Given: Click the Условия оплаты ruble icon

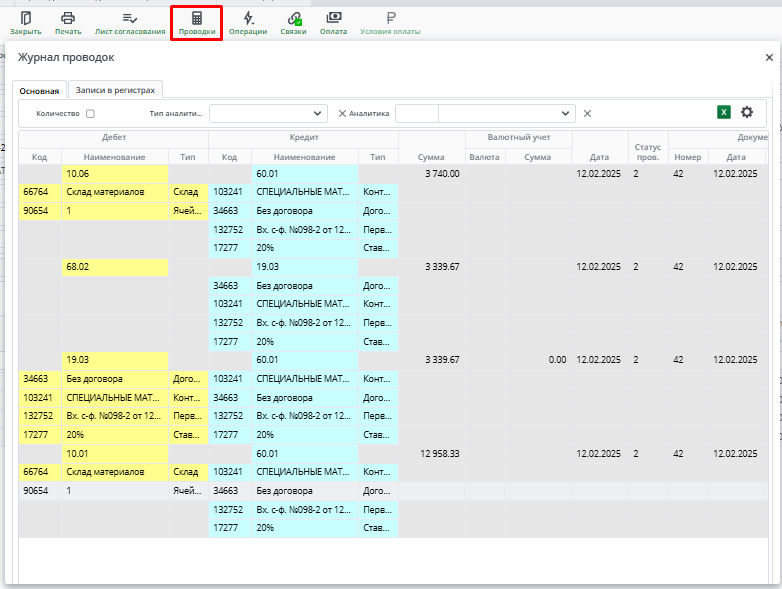Looking at the screenshot, I should point(390,19).
